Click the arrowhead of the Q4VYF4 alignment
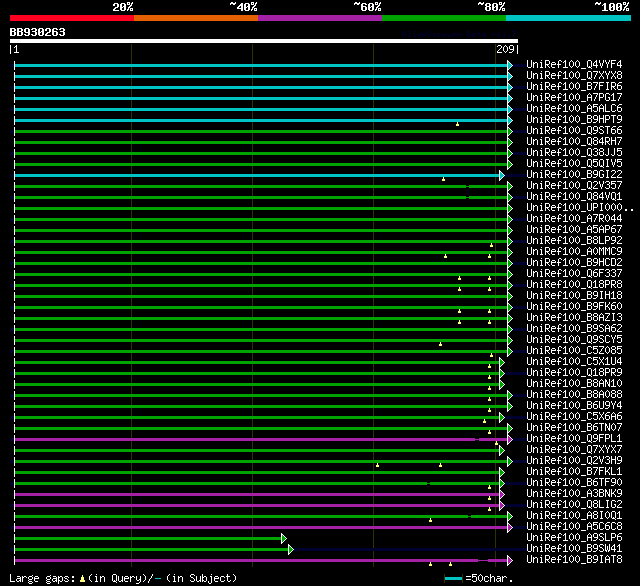Viewport: 640px width, 586px height. click(x=509, y=65)
